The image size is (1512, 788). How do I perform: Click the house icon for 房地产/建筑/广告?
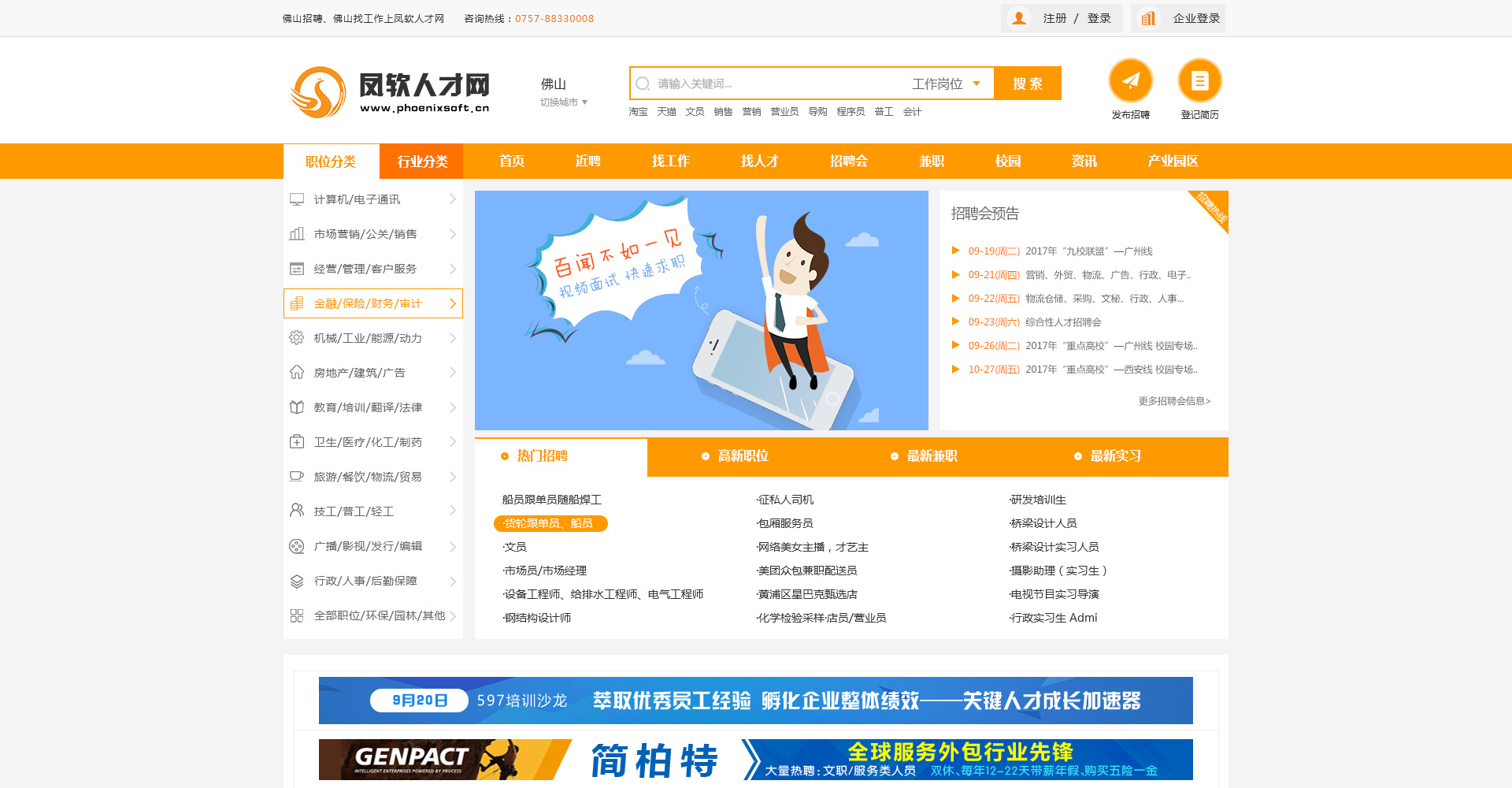click(297, 373)
